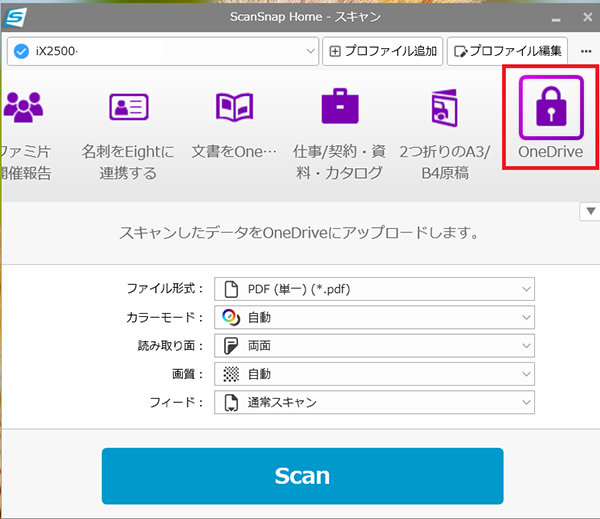Select the 仕事/契約・資料・カタログ briefcase profile

340,106
